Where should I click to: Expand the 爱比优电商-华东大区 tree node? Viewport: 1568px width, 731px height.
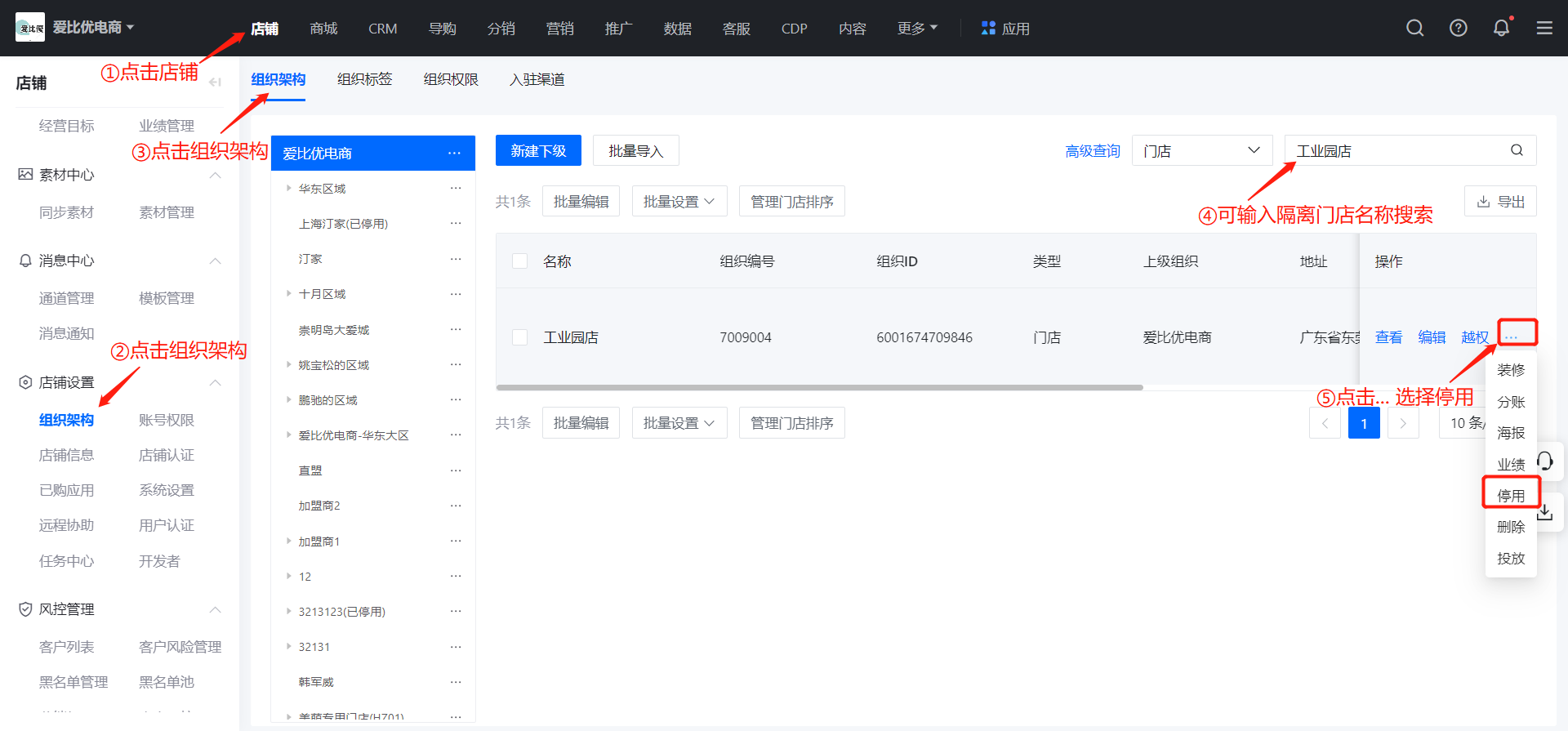coord(288,435)
